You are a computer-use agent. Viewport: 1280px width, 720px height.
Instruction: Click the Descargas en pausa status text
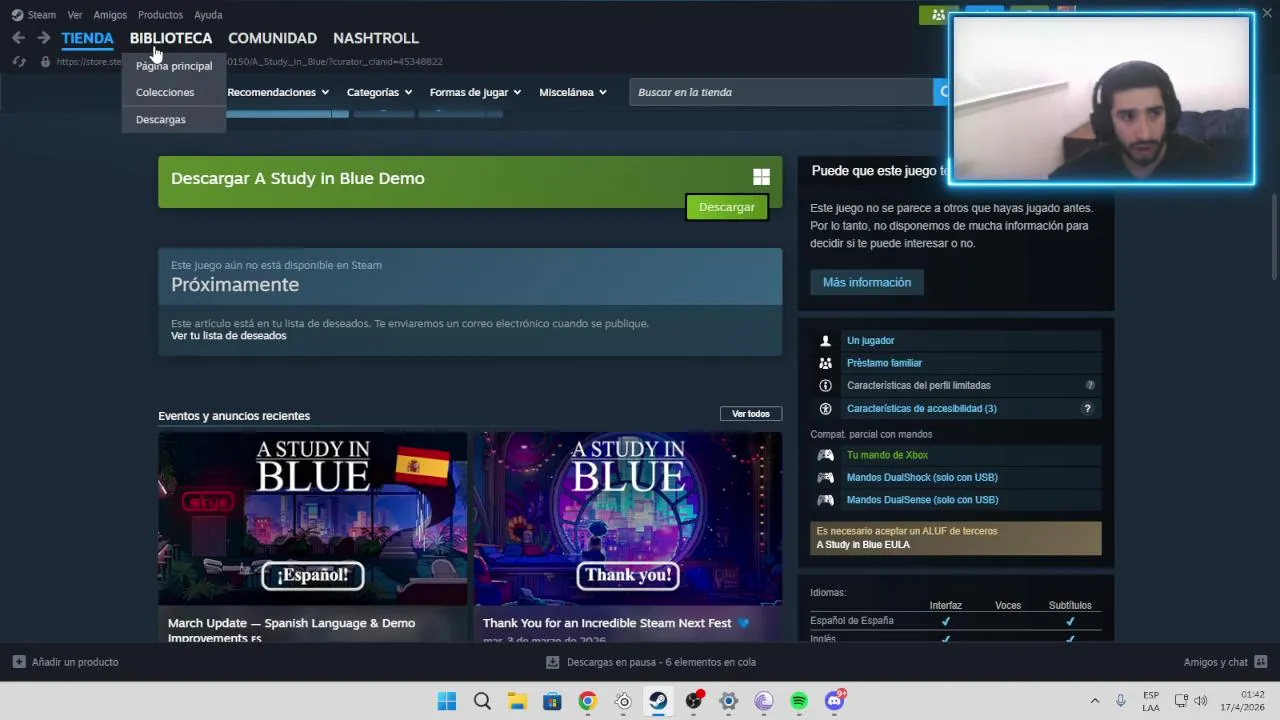click(x=661, y=662)
